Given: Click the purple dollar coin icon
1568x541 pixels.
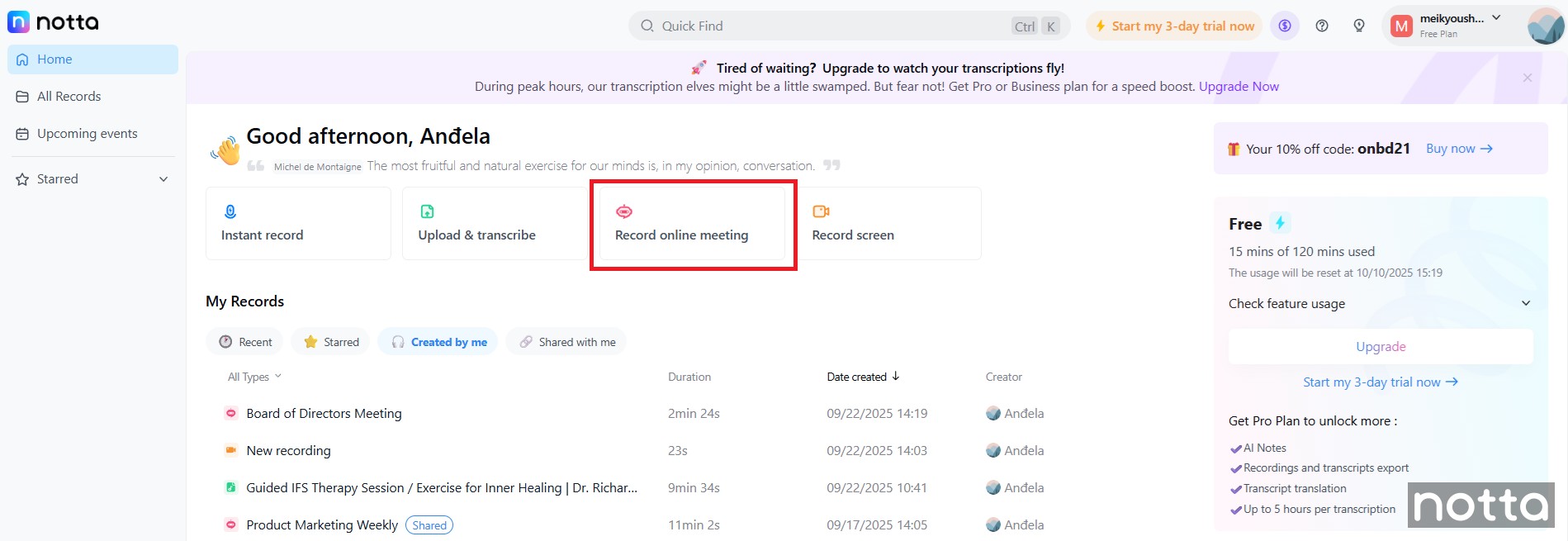Looking at the screenshot, I should (1285, 26).
